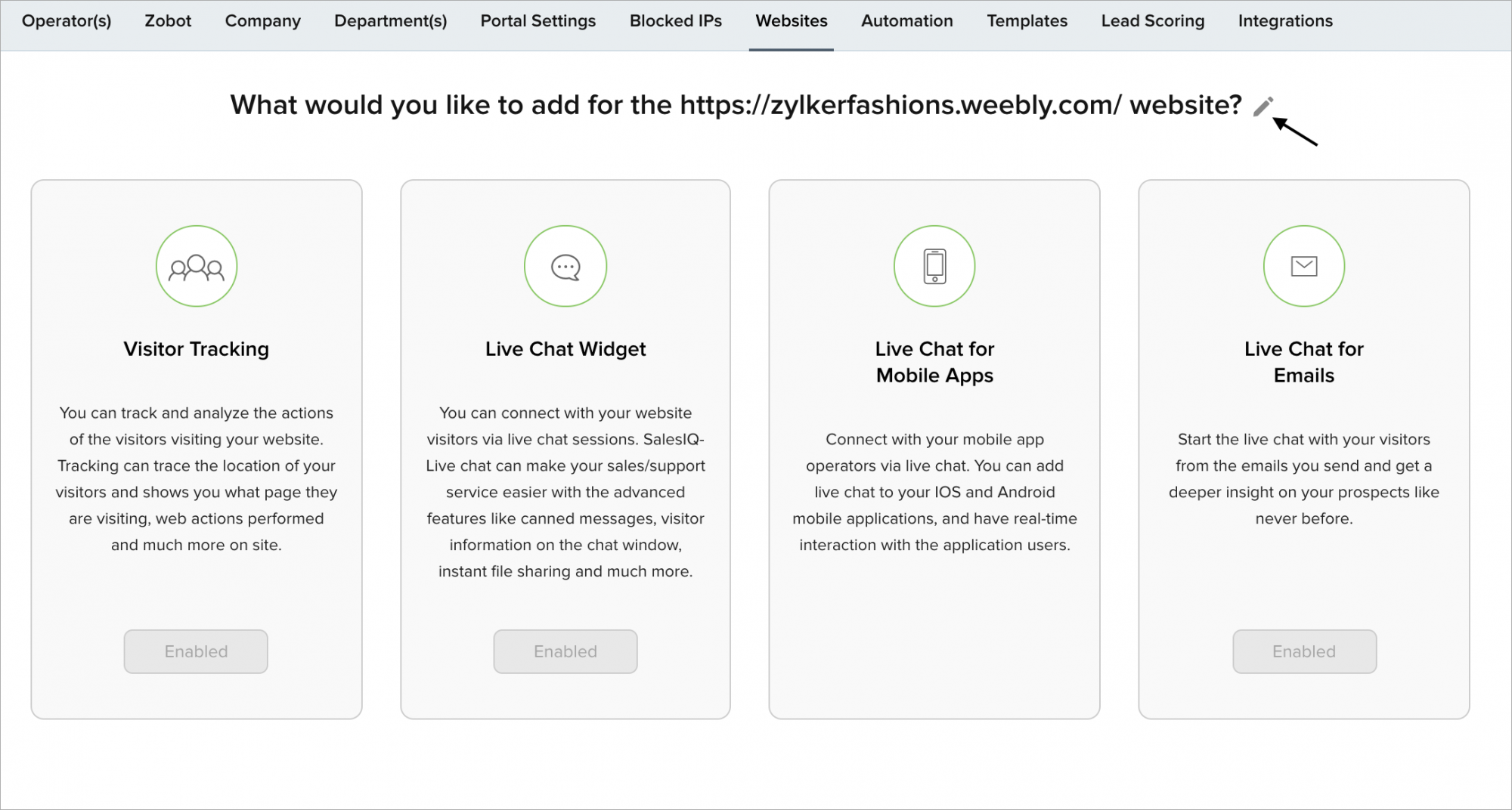Click the envelope icon for Live Chat for Emails

1304,266
